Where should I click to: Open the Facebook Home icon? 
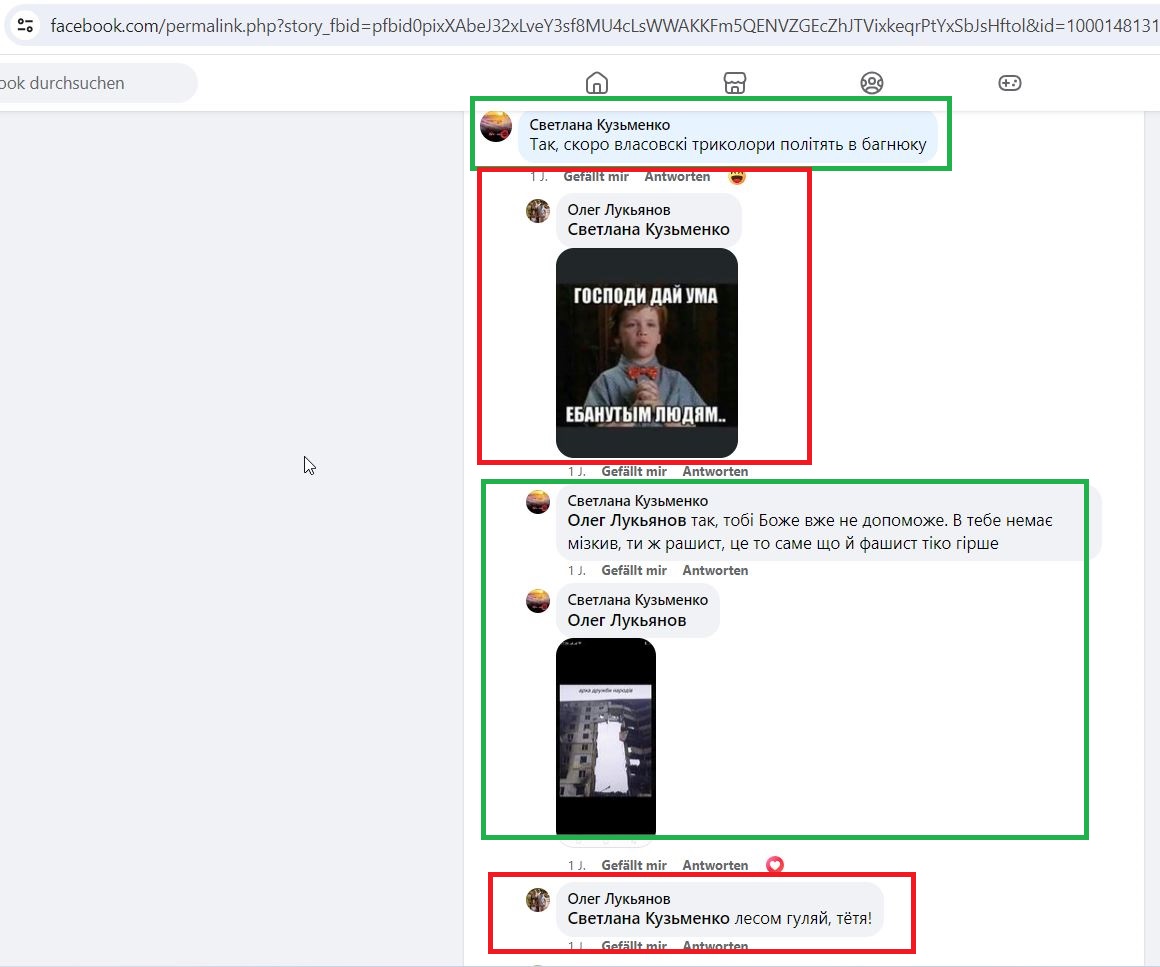point(597,83)
